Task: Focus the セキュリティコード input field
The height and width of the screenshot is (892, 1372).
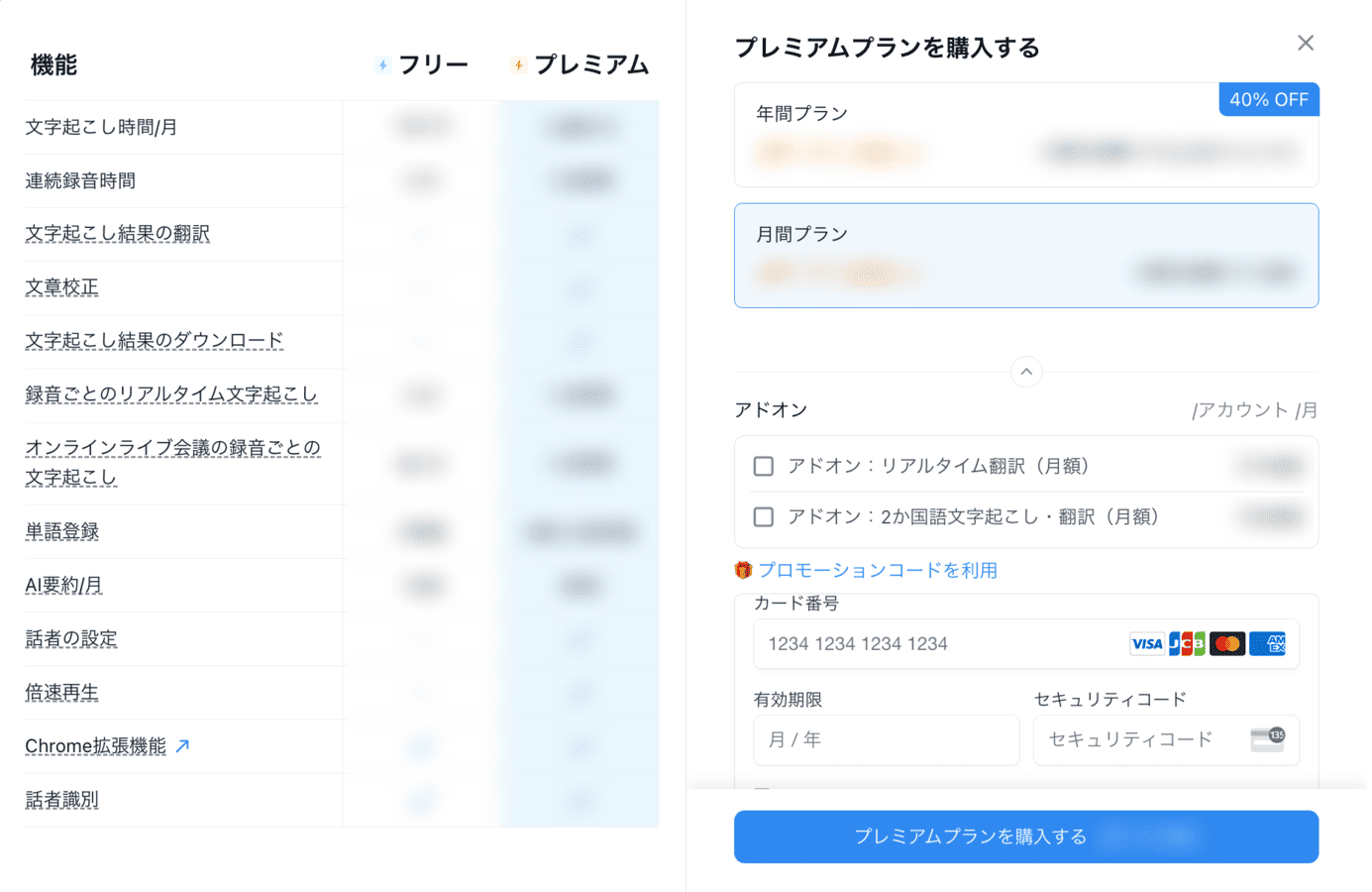Action: pyautogui.click(x=1166, y=740)
